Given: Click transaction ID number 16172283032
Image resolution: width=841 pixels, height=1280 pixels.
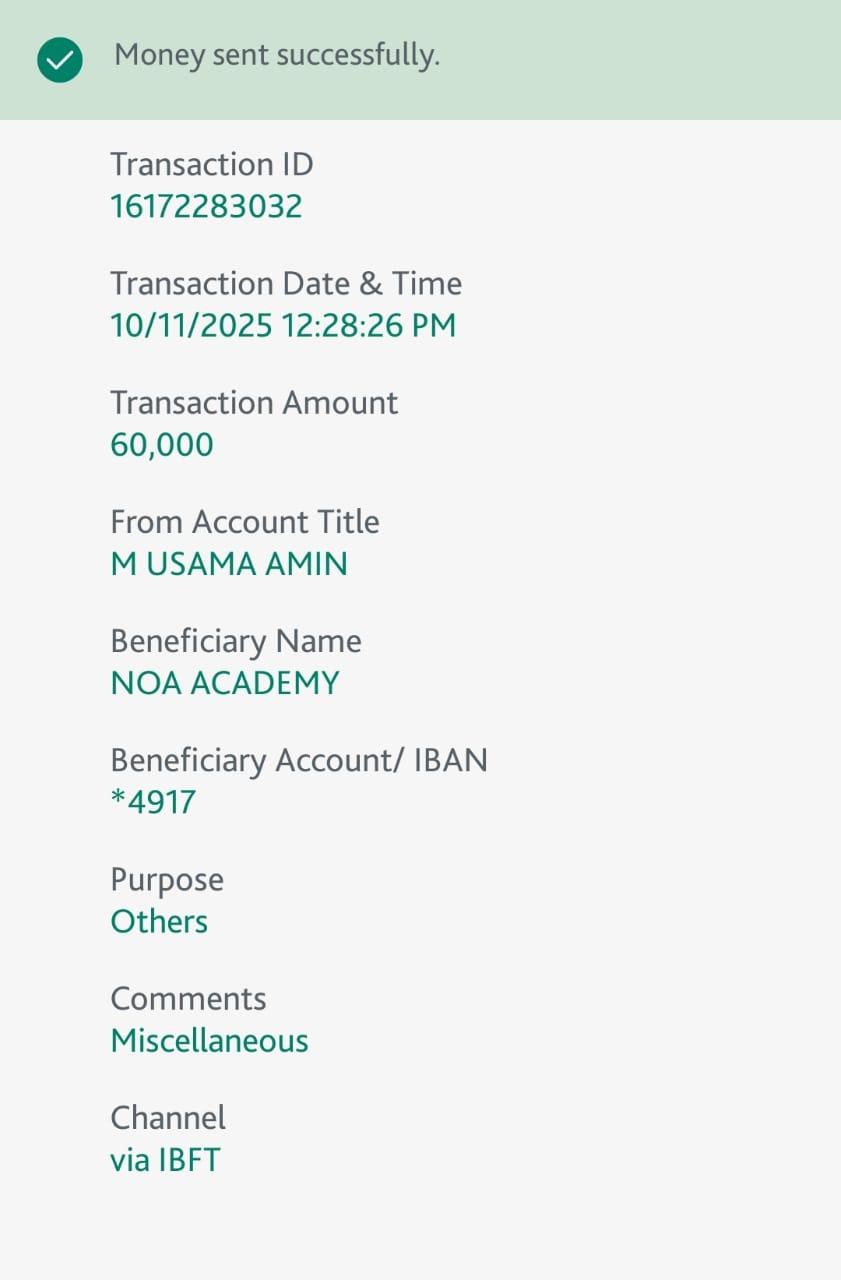Looking at the screenshot, I should (206, 207).
